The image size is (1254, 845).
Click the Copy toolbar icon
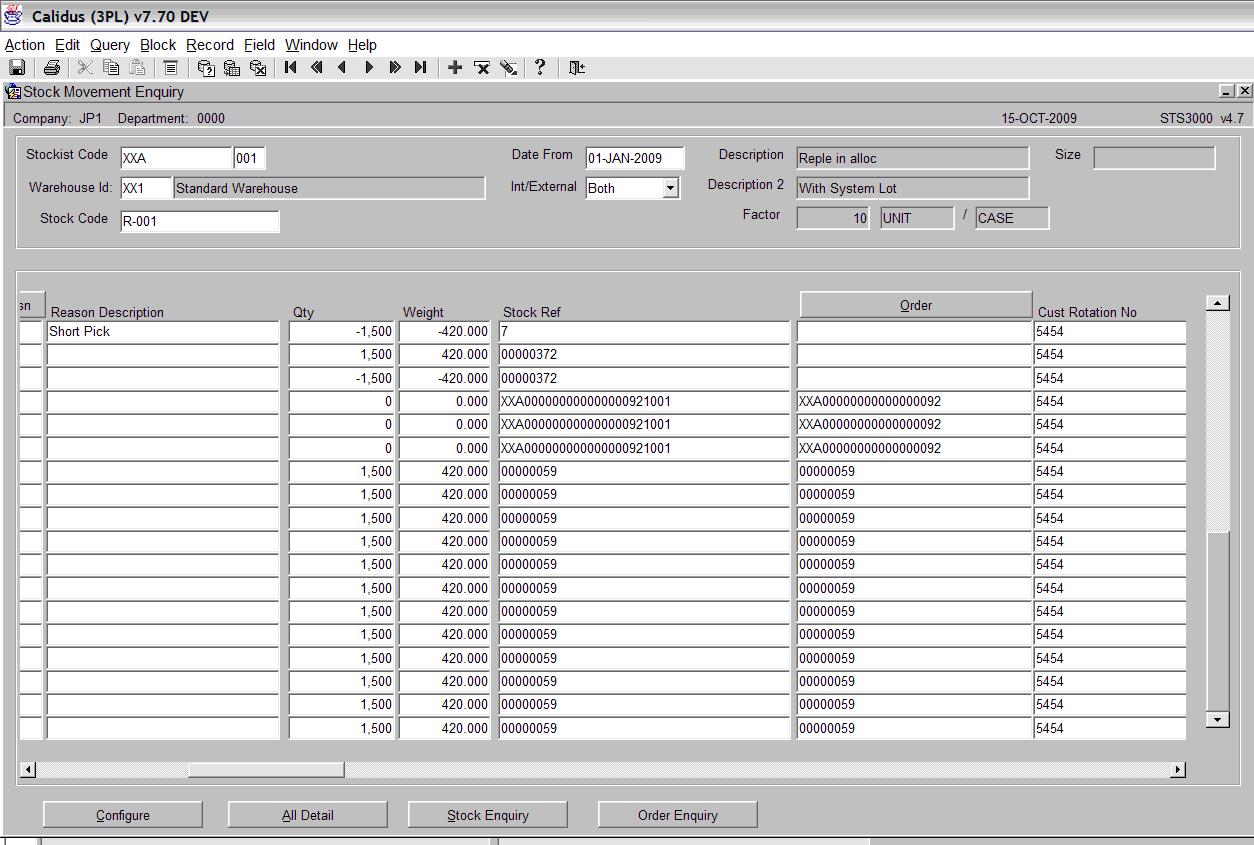tap(111, 68)
